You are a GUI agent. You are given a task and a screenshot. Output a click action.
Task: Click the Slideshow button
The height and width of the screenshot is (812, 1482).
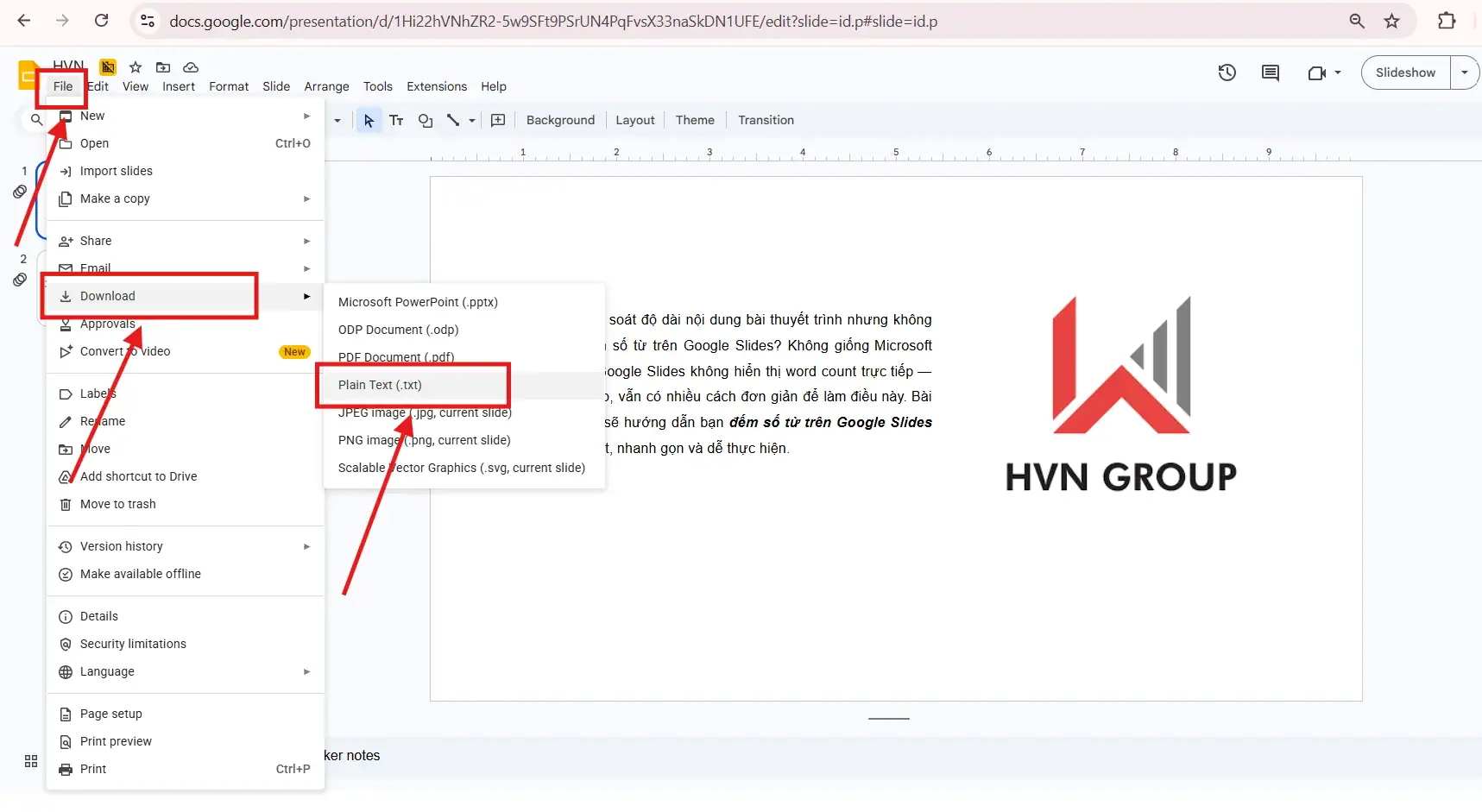pos(1405,72)
